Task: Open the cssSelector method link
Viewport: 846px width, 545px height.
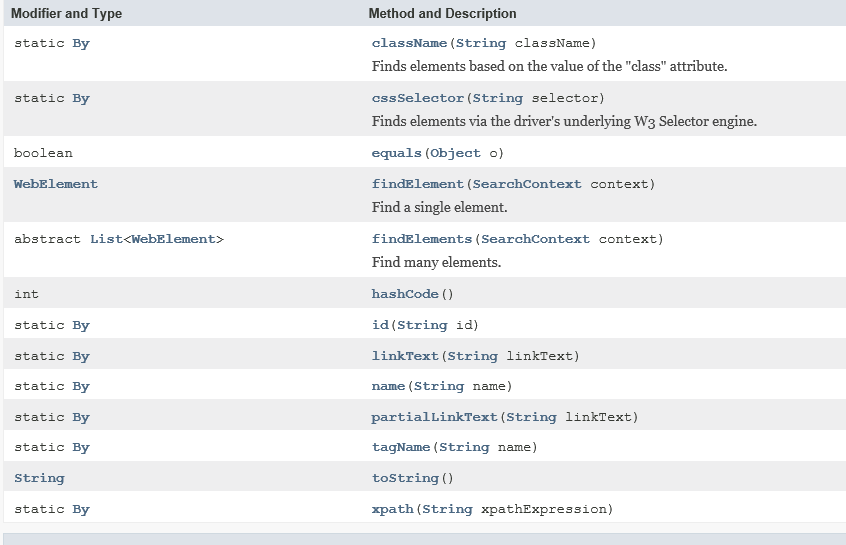Action: 418,98
